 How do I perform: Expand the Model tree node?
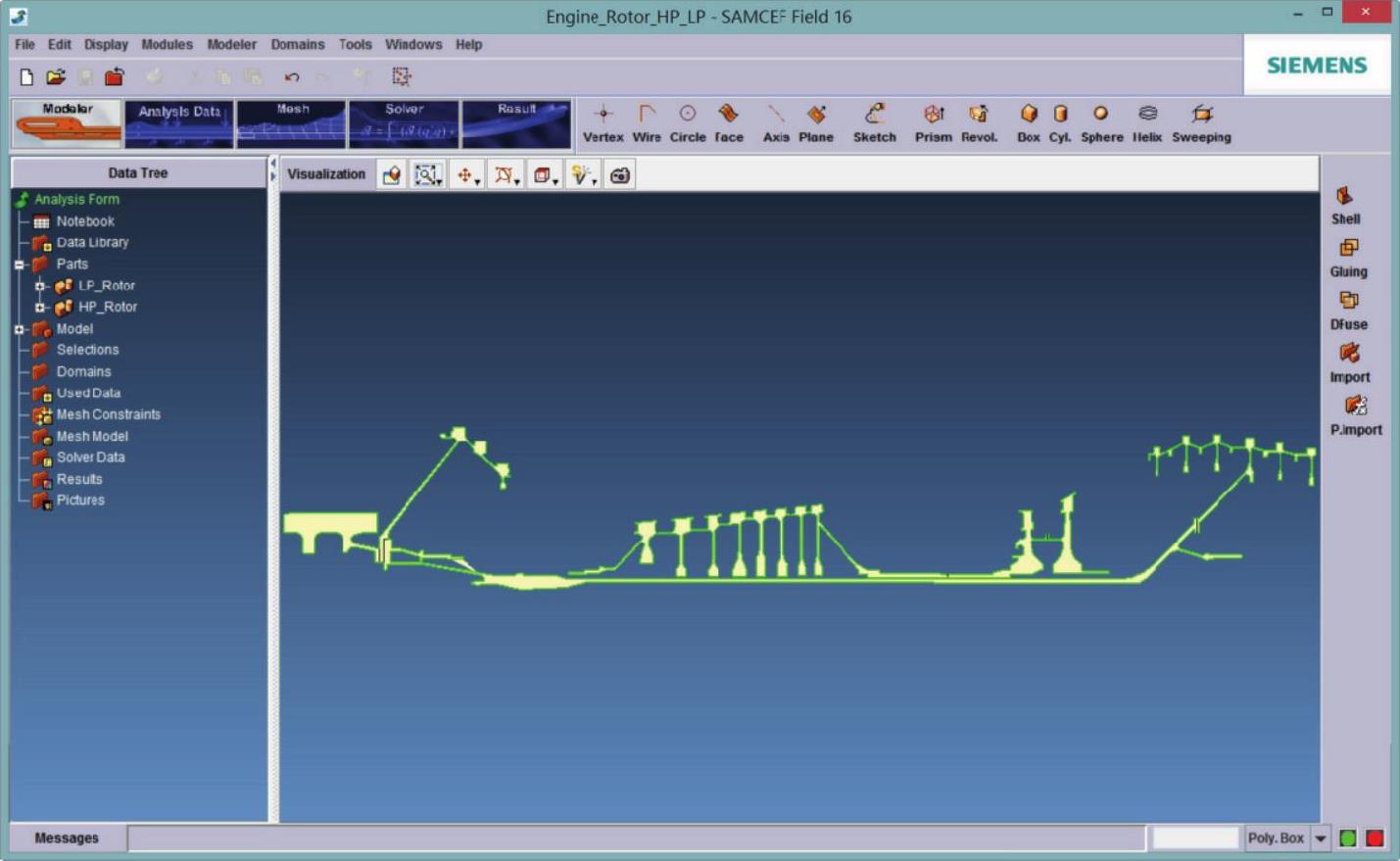pos(19,329)
